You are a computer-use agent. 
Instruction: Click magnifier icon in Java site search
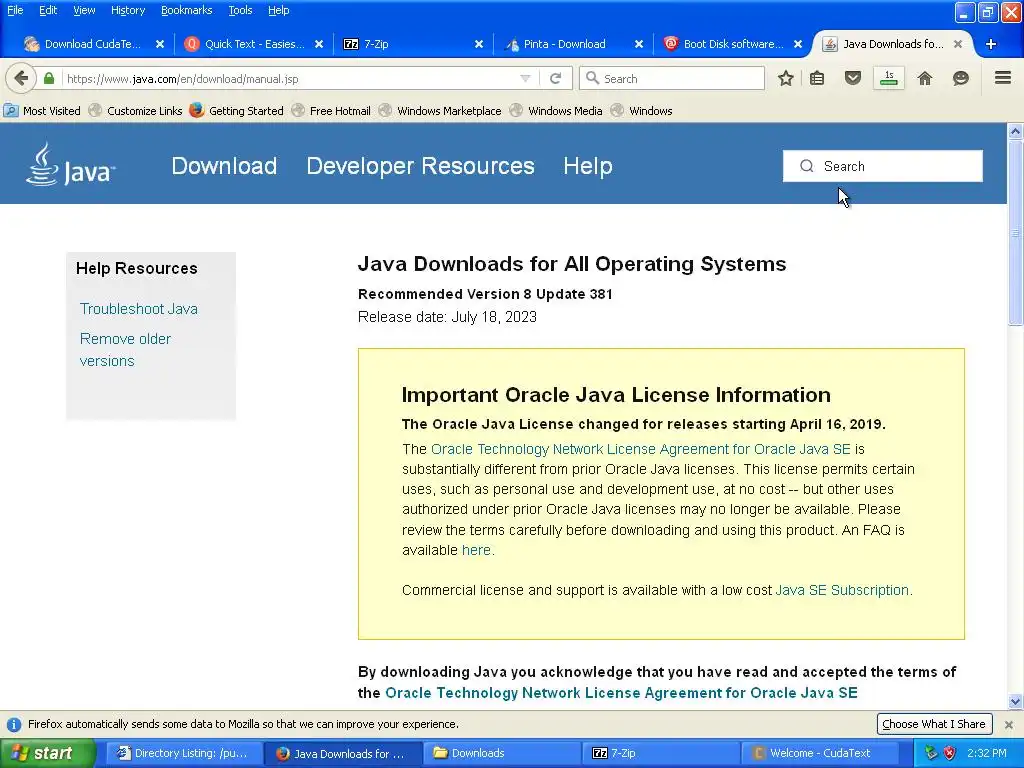(807, 166)
